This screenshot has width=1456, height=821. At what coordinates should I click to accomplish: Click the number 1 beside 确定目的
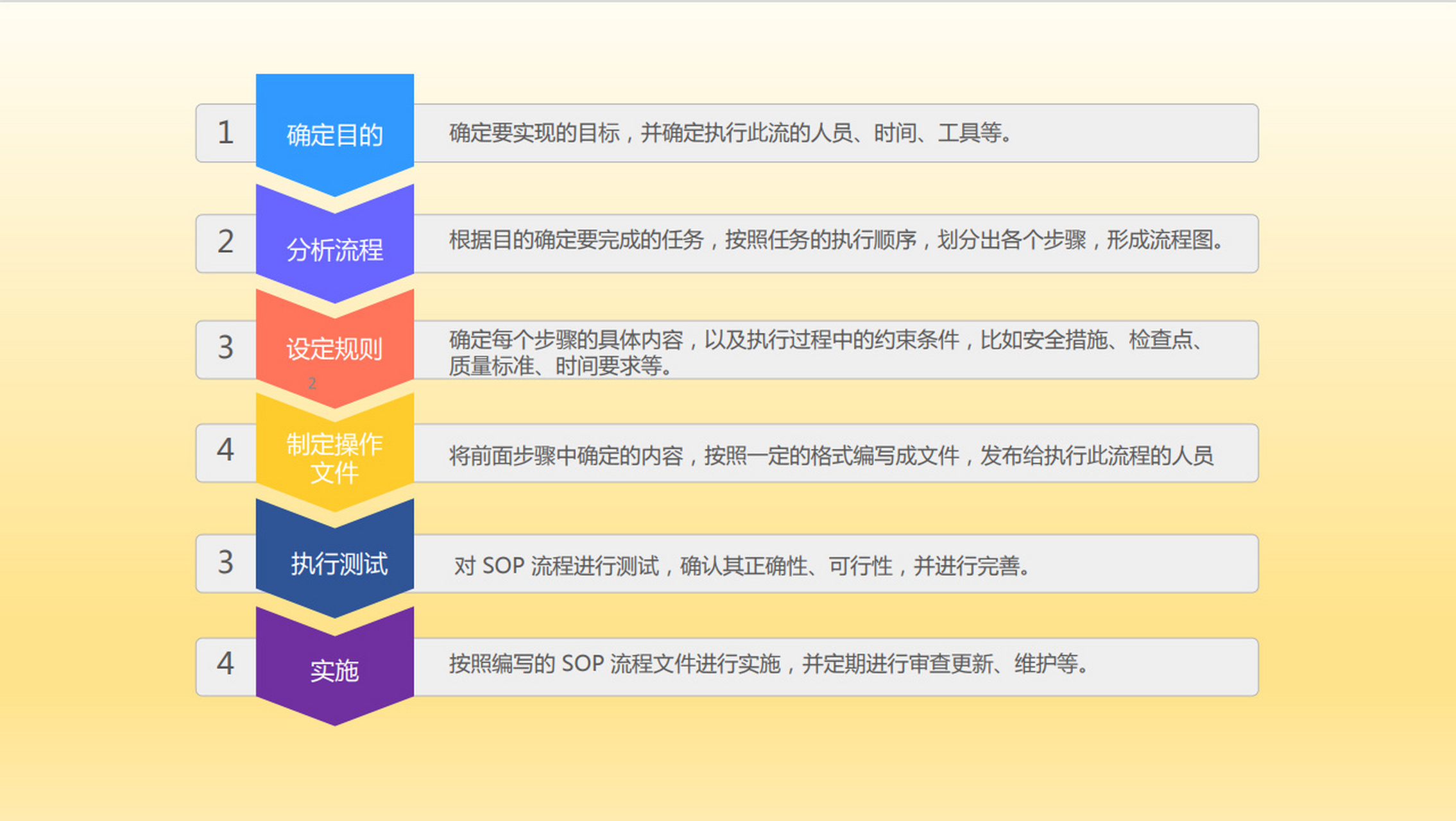click(225, 133)
